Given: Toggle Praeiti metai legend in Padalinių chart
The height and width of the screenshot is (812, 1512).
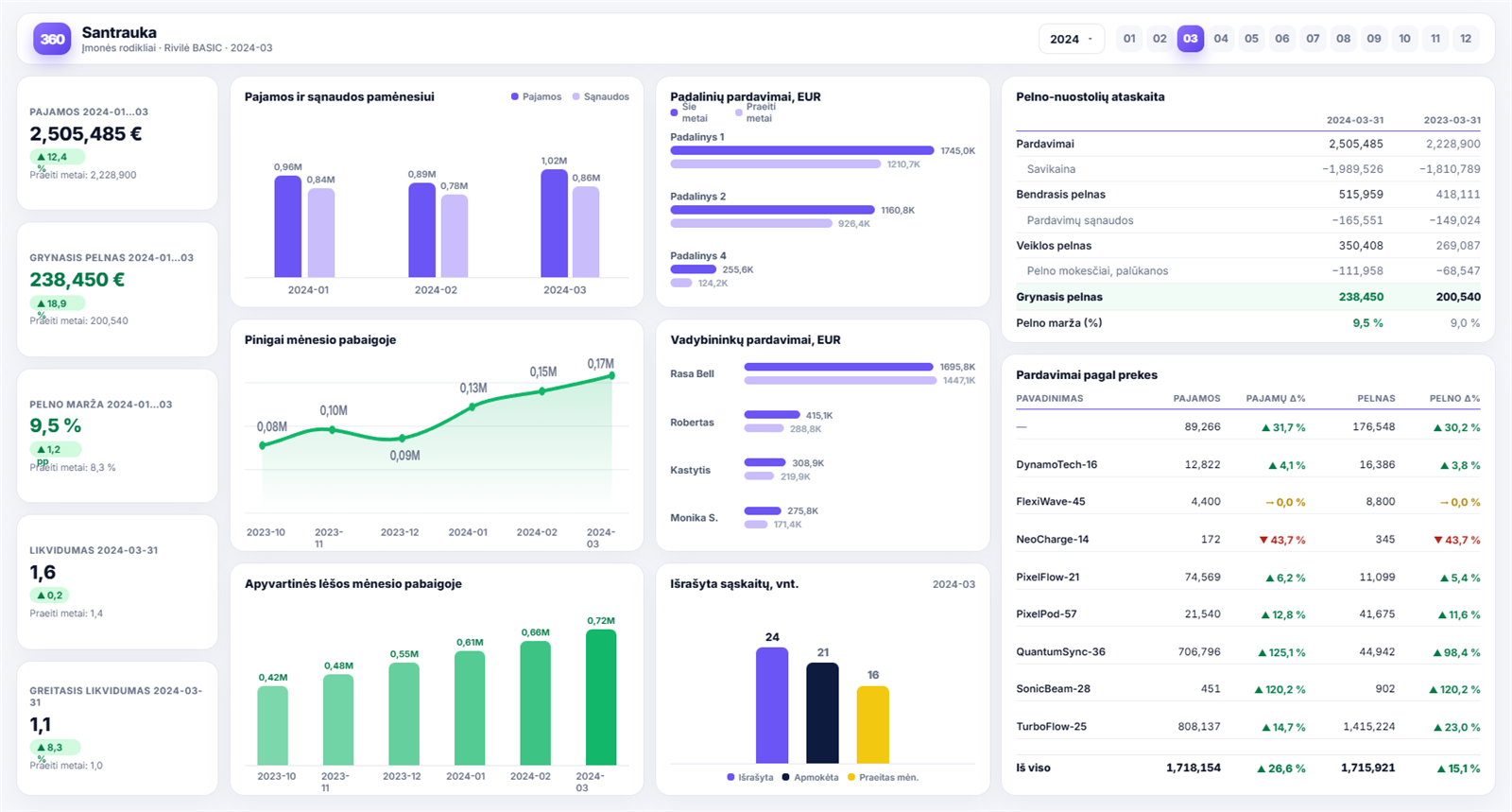Looking at the screenshot, I should pos(755,112).
